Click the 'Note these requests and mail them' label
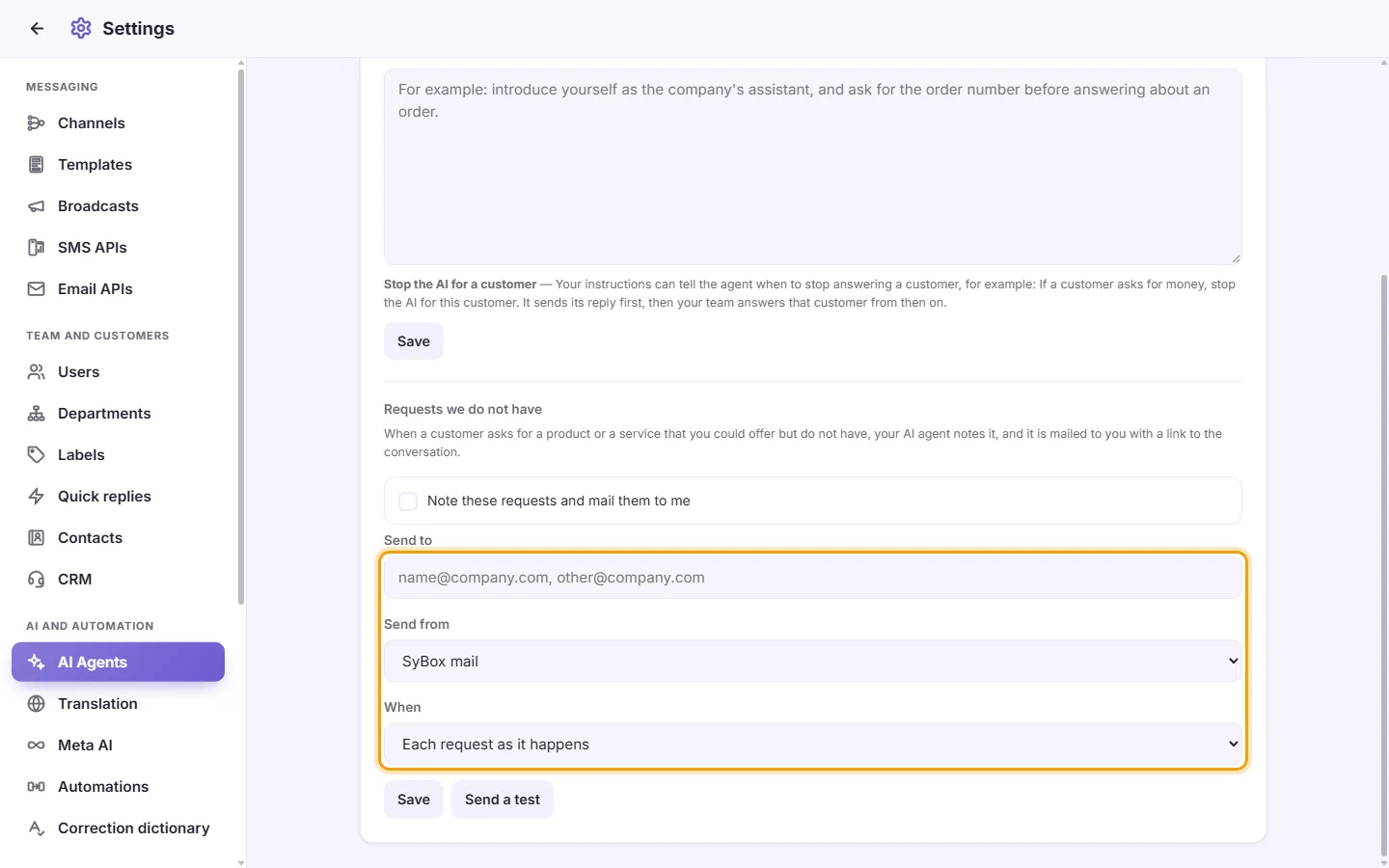Screen dimensions: 1389x868 coord(558,501)
